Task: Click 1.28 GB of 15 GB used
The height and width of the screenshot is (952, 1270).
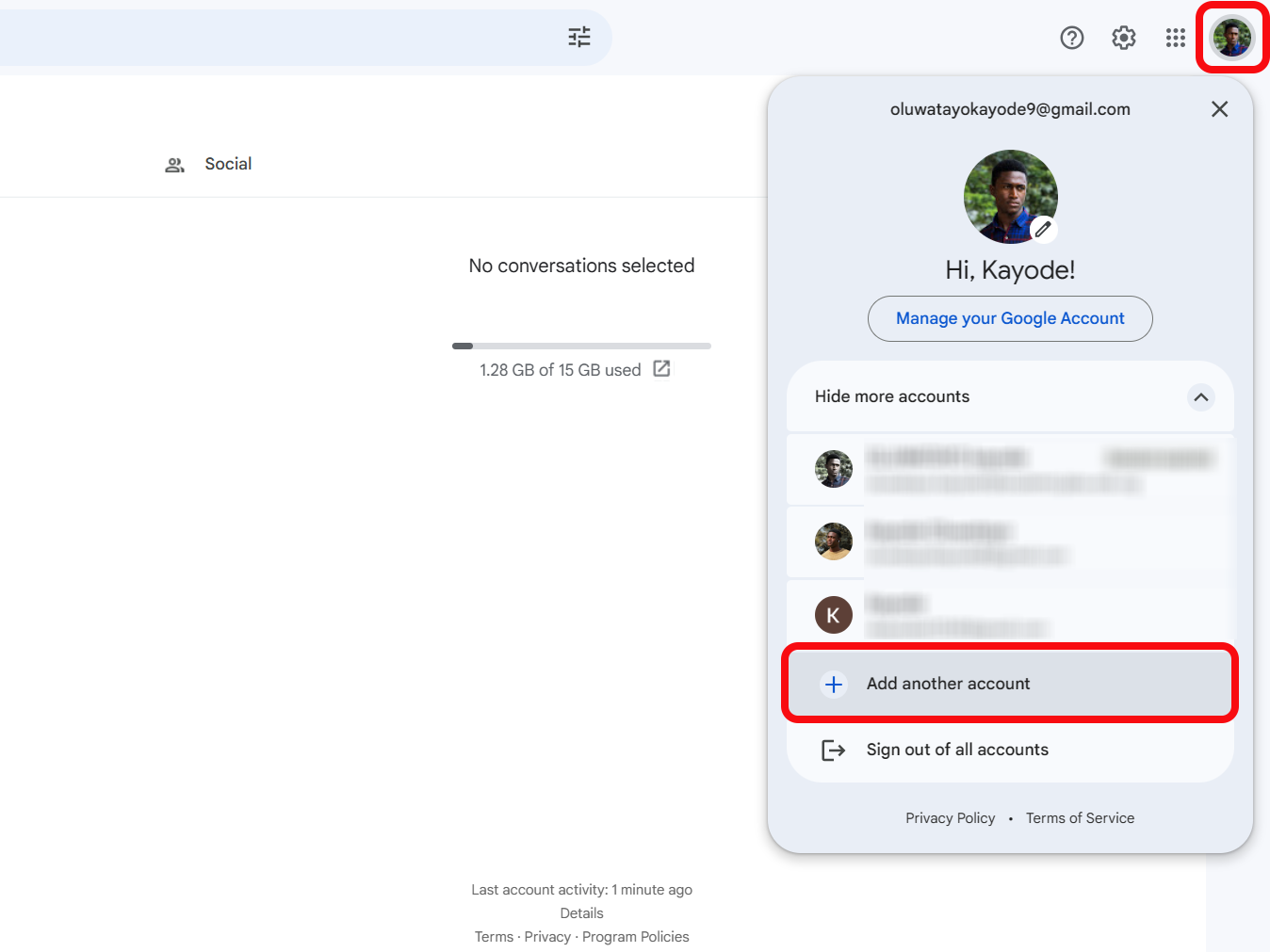Action: pos(561,370)
